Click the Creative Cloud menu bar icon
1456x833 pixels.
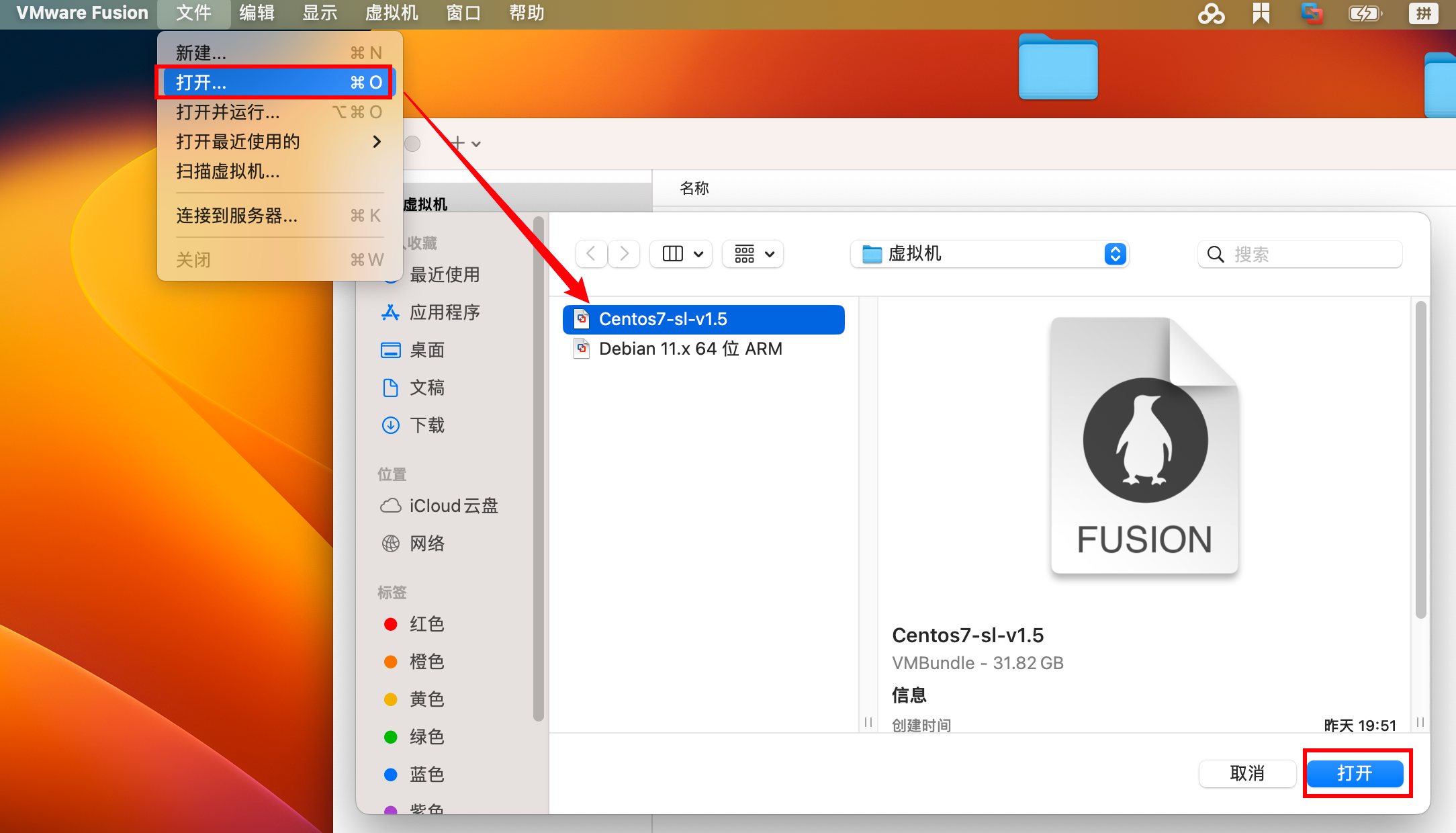pos(1211,13)
